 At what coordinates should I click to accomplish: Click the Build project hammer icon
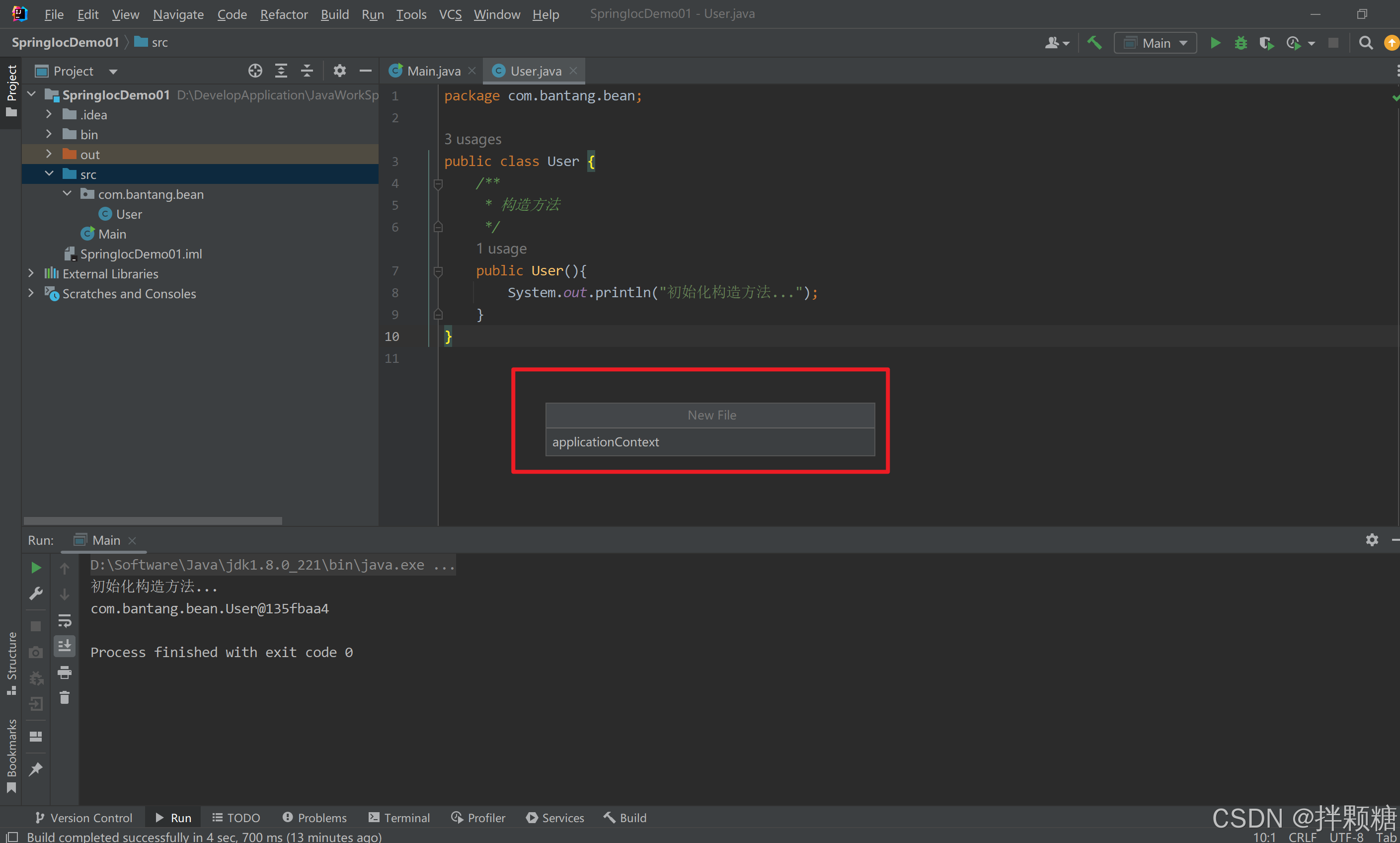(x=1094, y=43)
